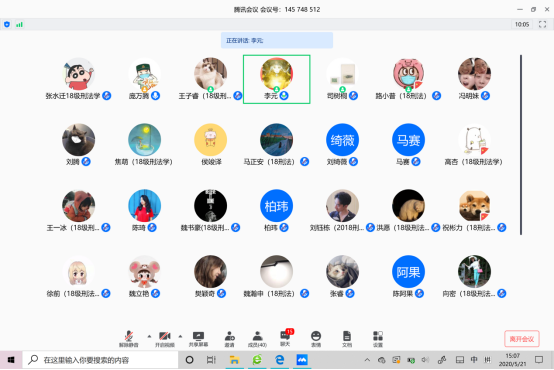Unmute the microphone in the bottom toolbar
554x370 pixels.
point(129,339)
